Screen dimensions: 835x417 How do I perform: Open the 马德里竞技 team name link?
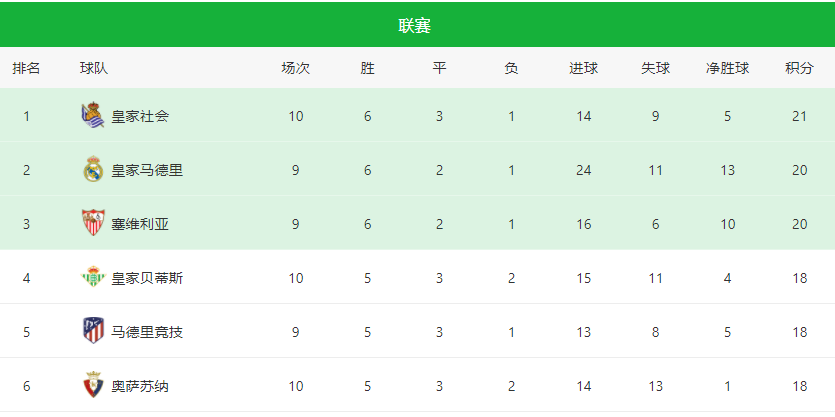coord(147,332)
